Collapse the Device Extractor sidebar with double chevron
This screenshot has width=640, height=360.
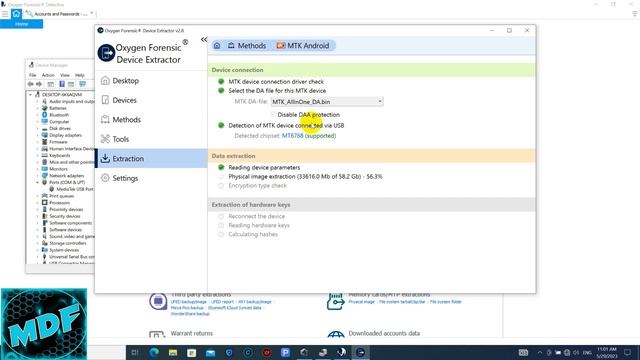(x=204, y=40)
